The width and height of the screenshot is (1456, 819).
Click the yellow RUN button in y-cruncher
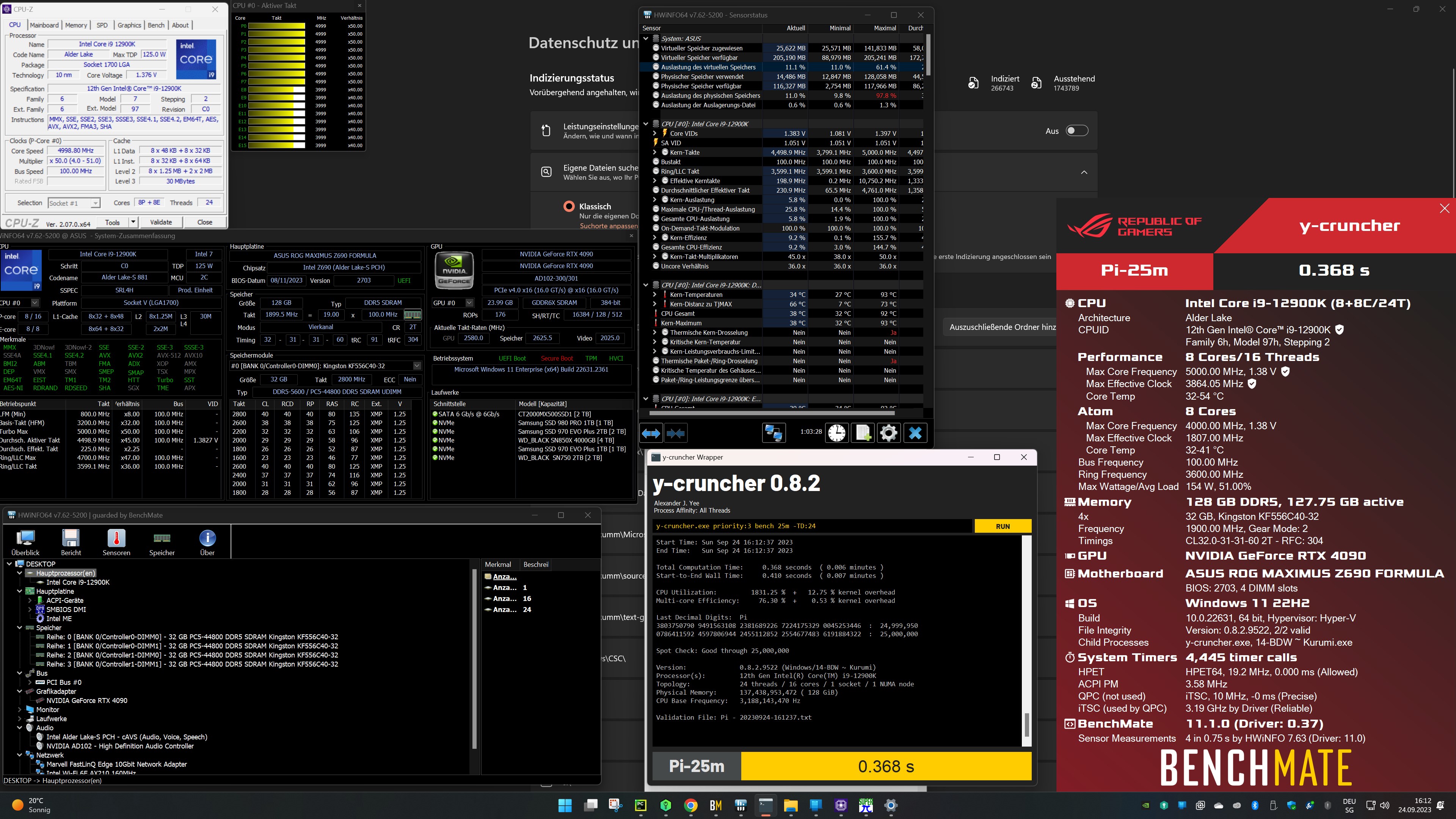pos(1003,526)
